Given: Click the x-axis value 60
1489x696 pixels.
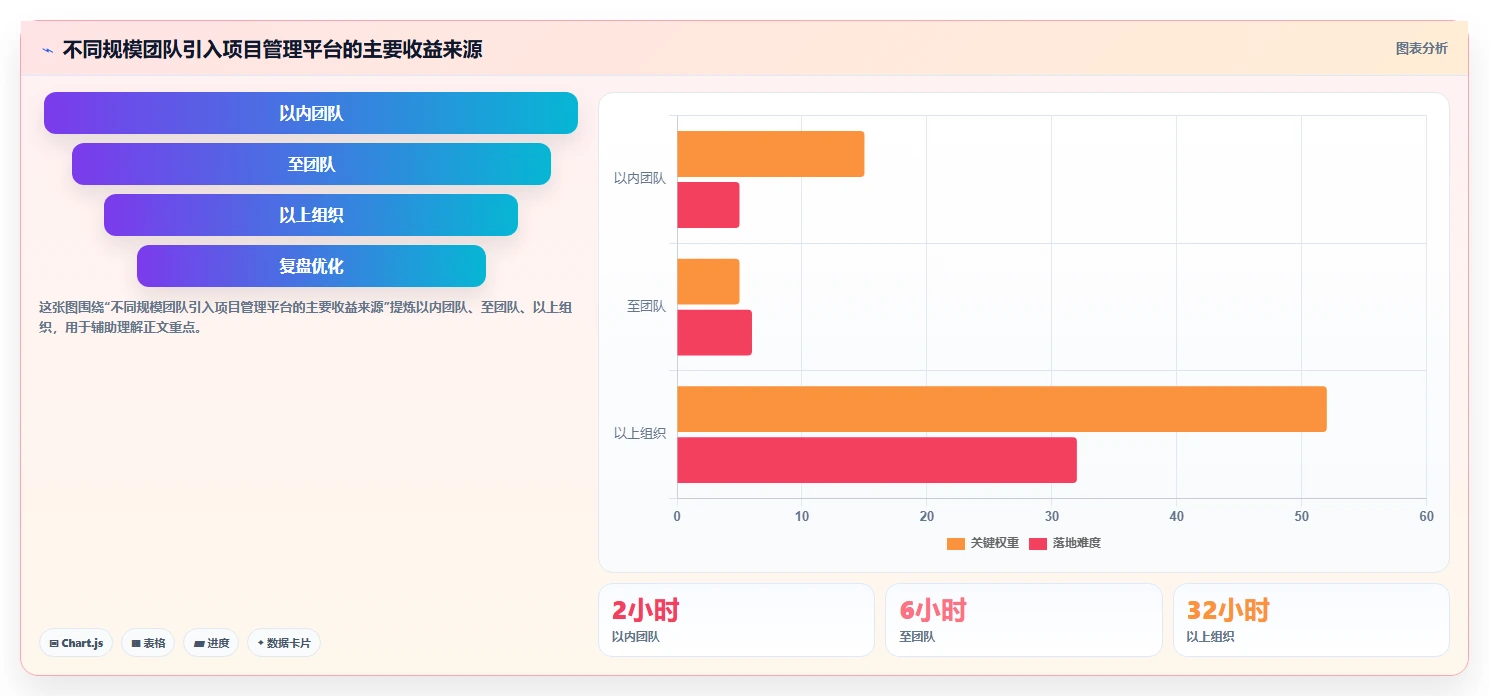Looking at the screenshot, I should (x=1426, y=517).
